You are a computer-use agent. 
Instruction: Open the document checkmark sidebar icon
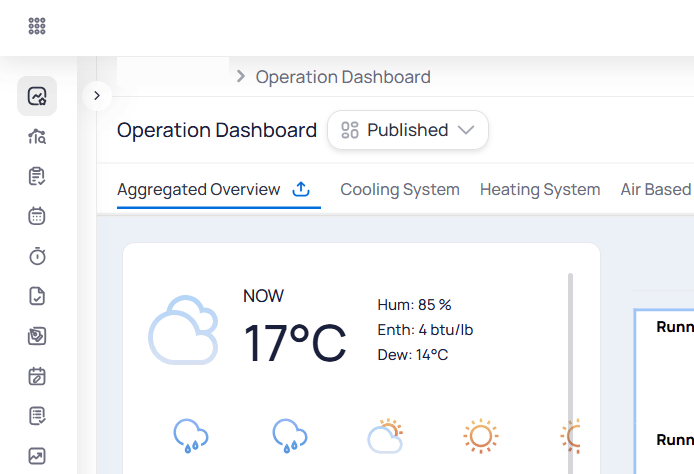(x=37, y=296)
